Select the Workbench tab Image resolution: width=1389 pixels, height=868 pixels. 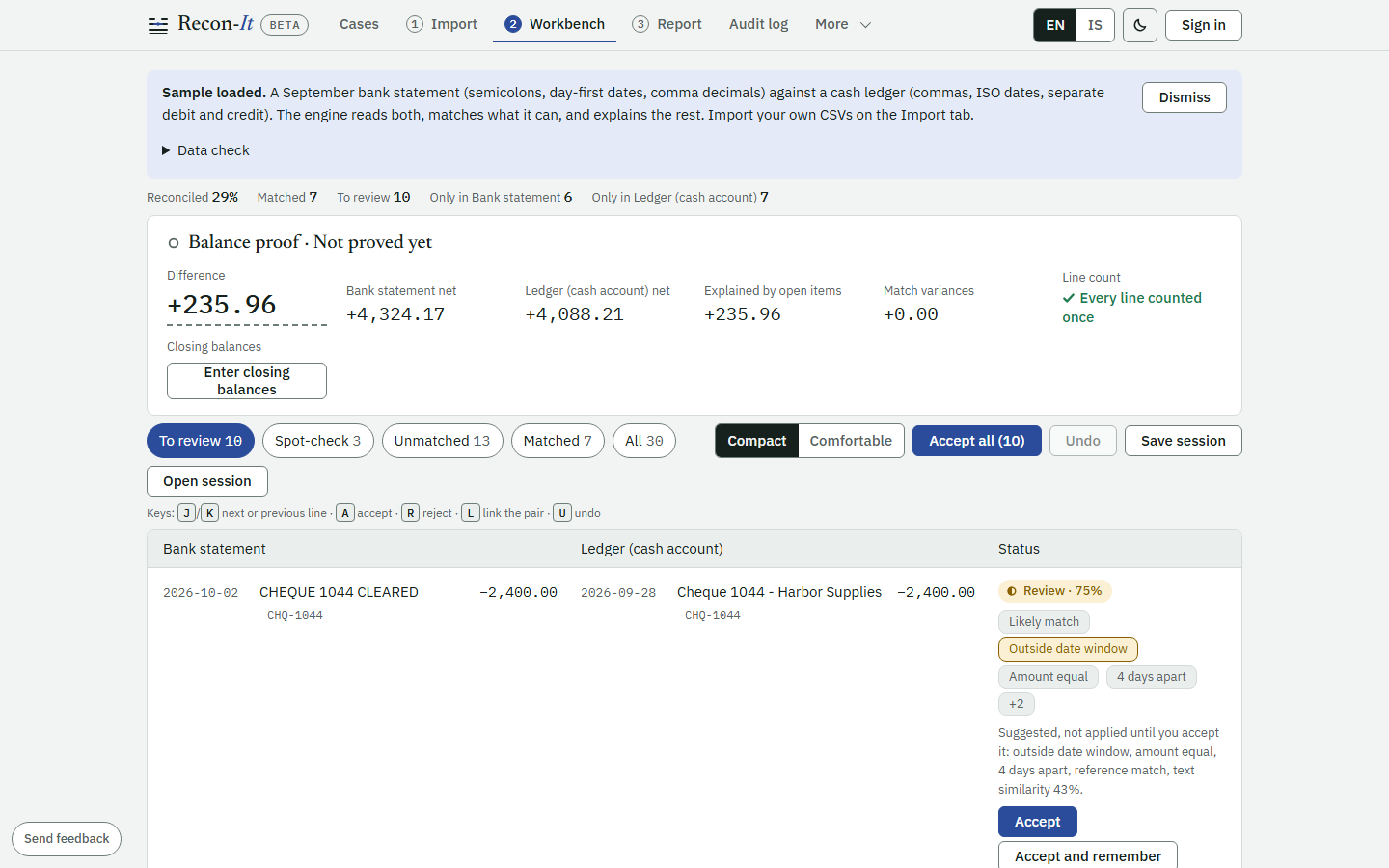[x=555, y=25]
